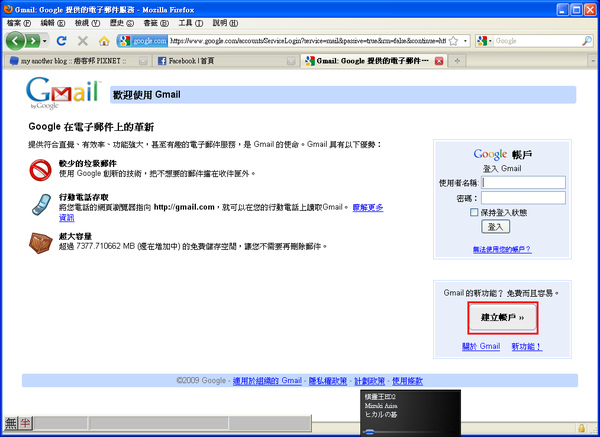Open the 新功能 new features link
Screen dimensions: 600x437
pos(527,346)
